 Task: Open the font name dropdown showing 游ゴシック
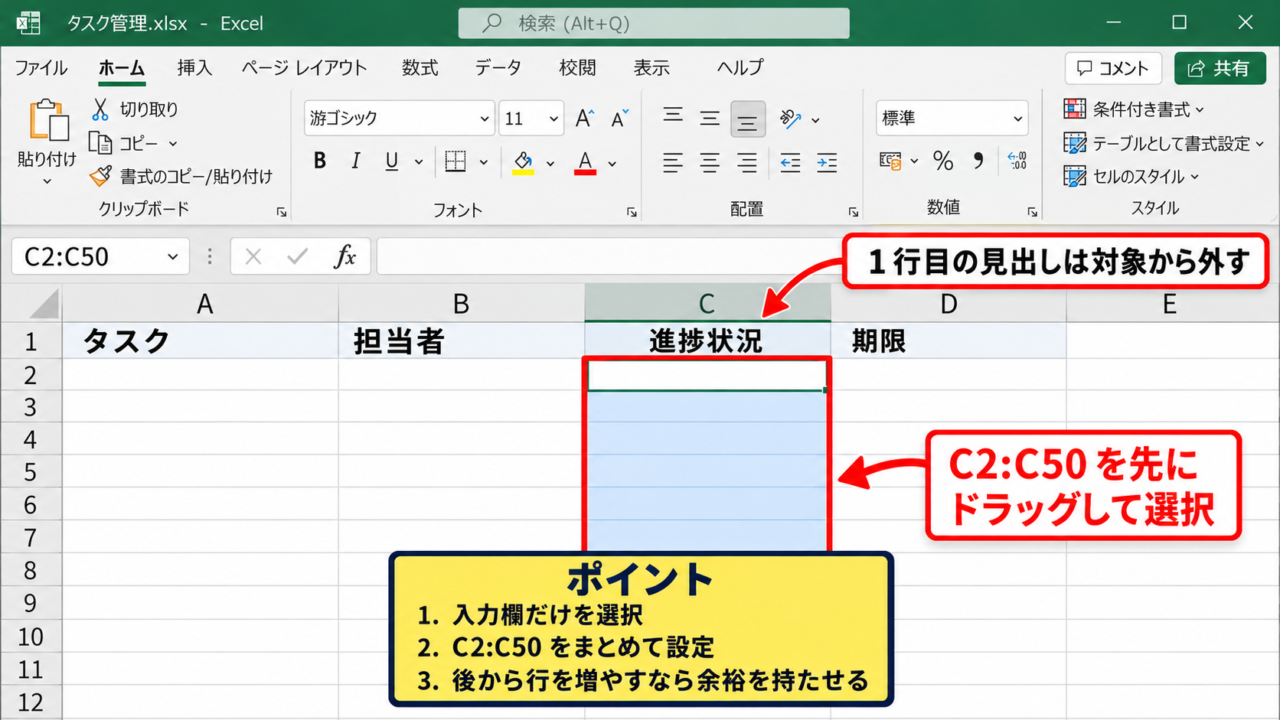(x=399, y=118)
